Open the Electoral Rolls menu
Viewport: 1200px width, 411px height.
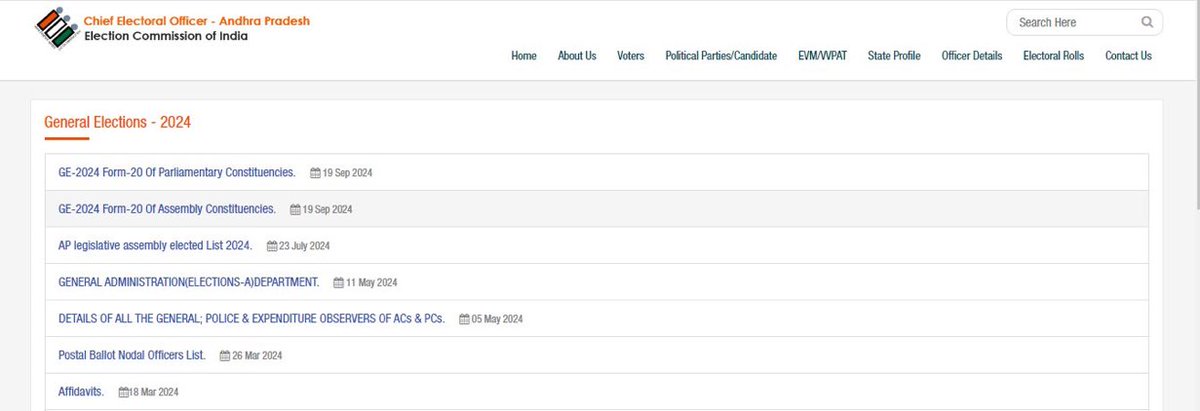pyautogui.click(x=1053, y=56)
